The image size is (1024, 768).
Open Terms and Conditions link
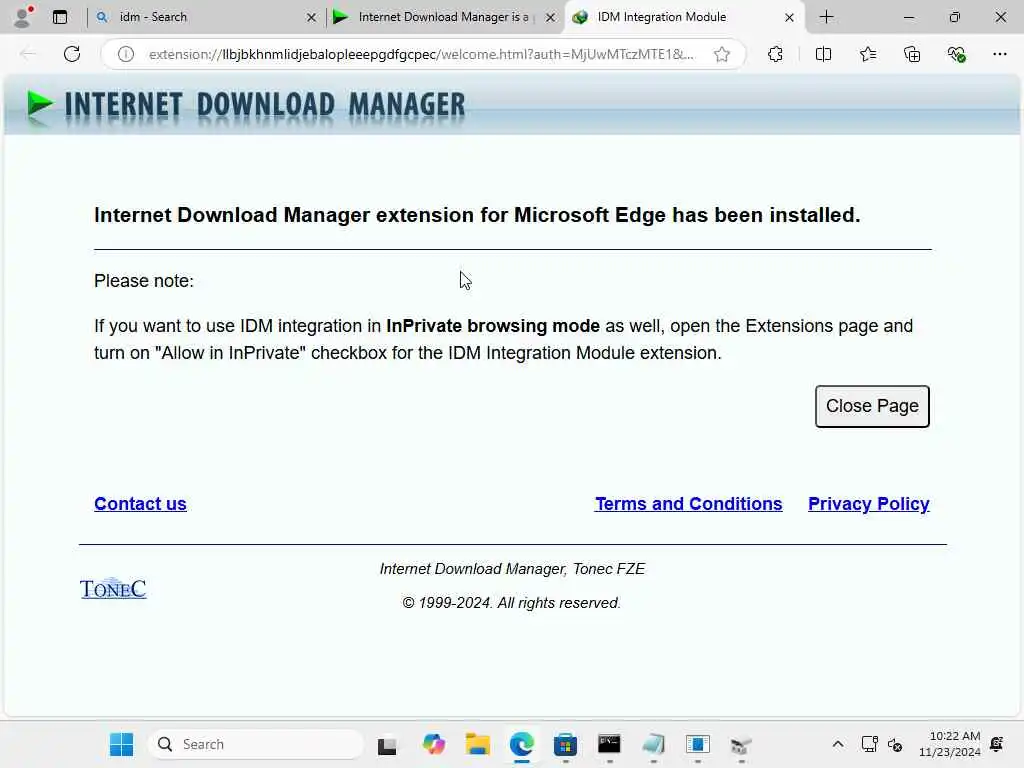[688, 504]
